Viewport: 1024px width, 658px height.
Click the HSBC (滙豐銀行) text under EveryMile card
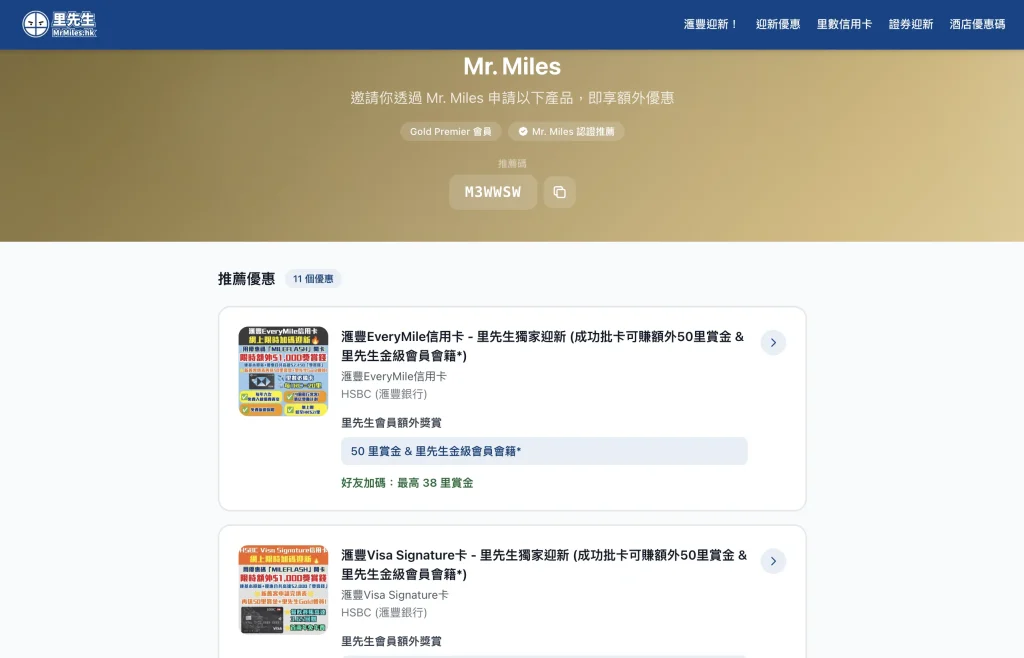pyautogui.click(x=384, y=394)
